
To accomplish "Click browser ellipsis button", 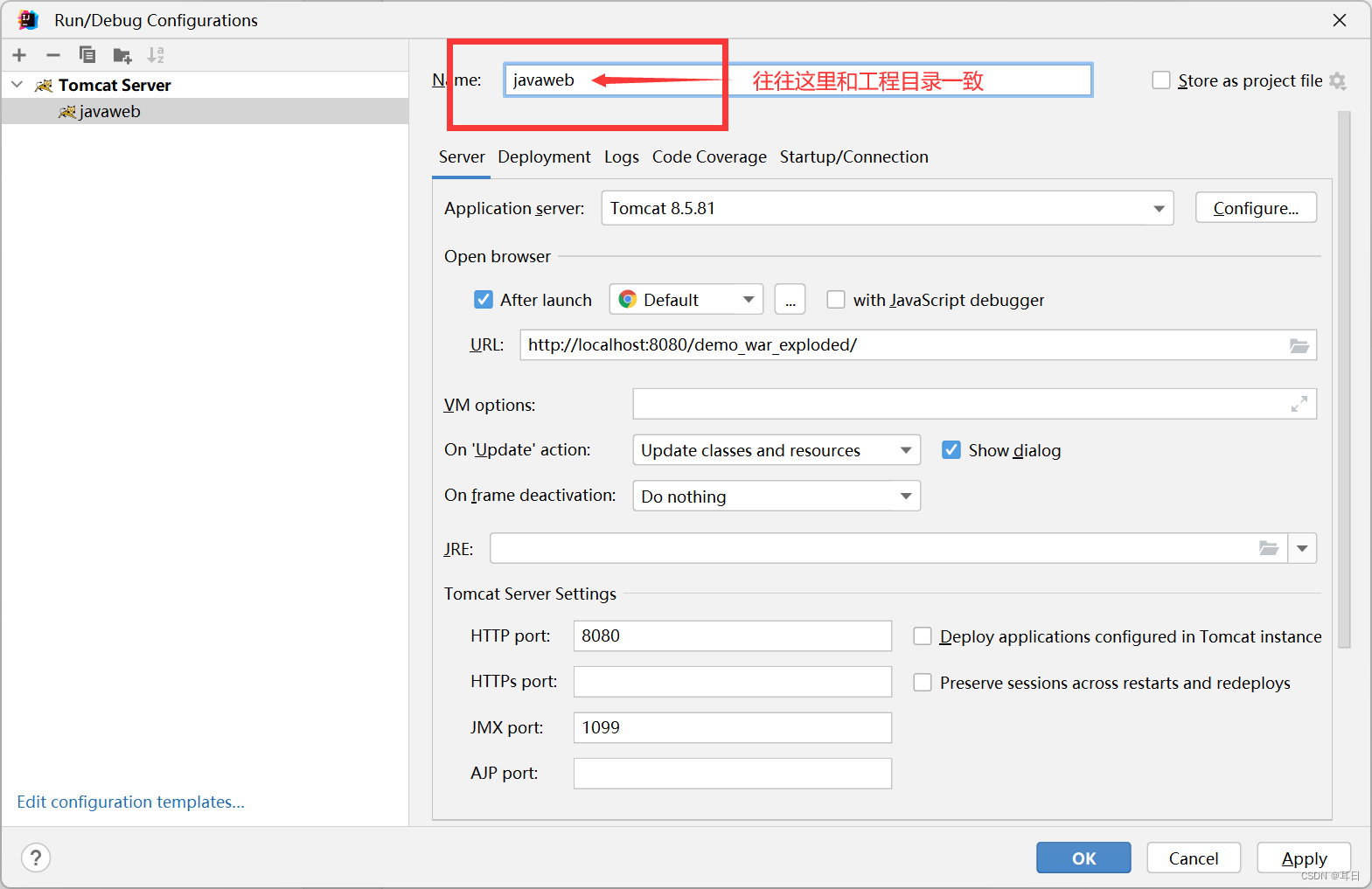I will 790,300.
